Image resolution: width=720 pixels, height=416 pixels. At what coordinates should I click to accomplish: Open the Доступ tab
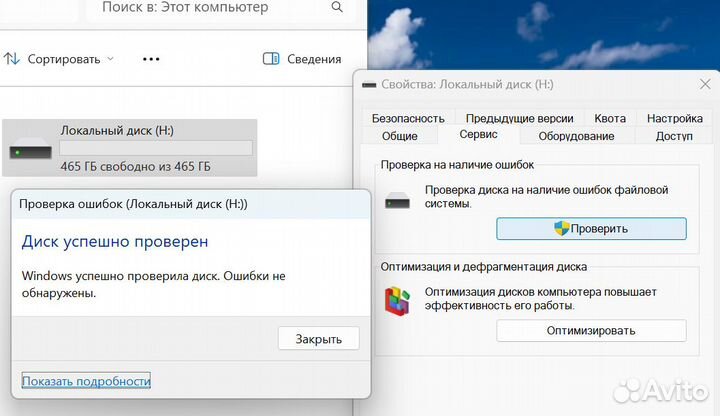pyautogui.click(x=674, y=136)
